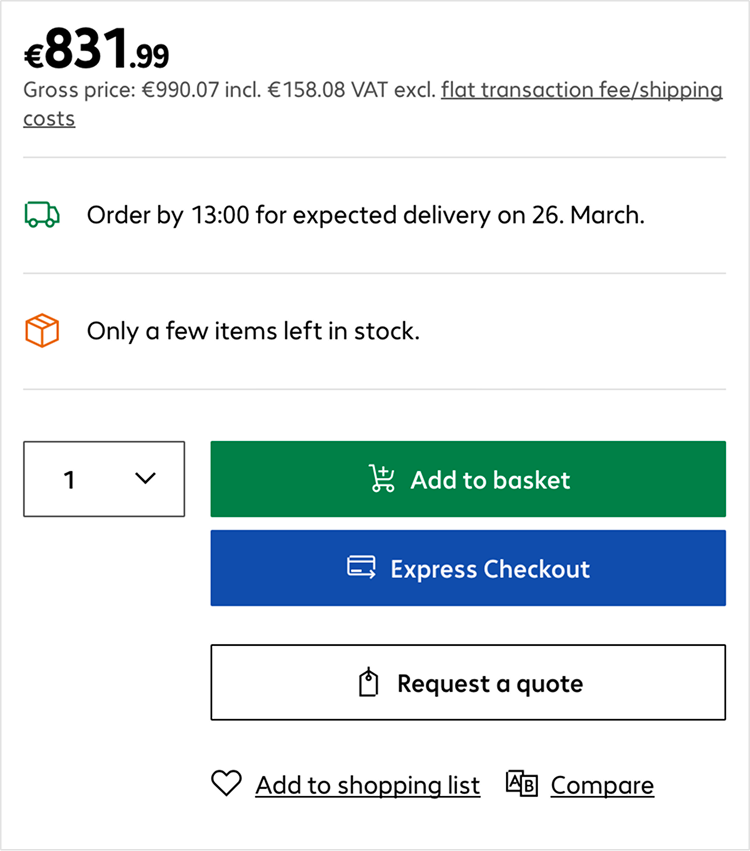
Task: Add the product to the basket
Action: (x=468, y=479)
